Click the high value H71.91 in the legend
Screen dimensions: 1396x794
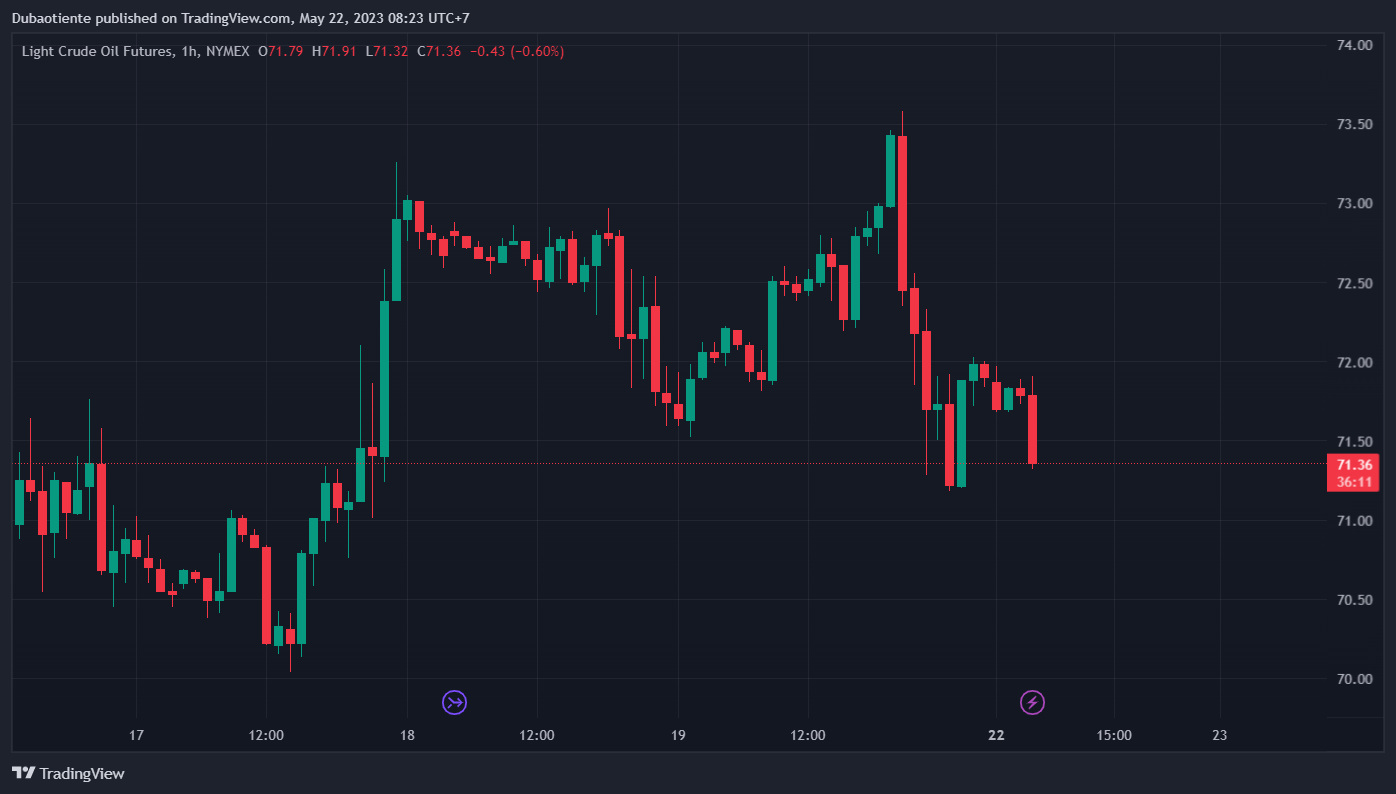tap(334, 51)
